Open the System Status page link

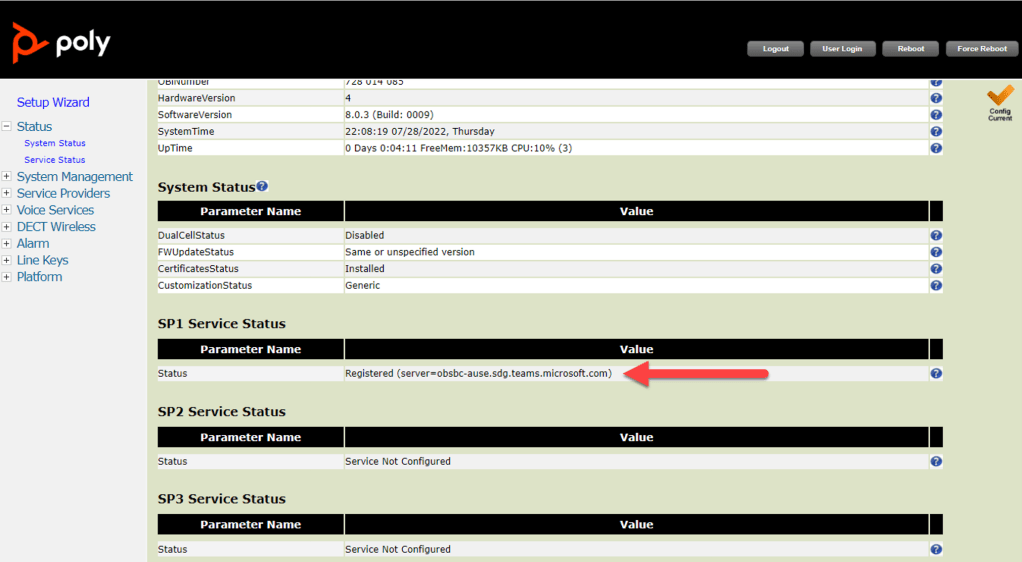click(55, 144)
